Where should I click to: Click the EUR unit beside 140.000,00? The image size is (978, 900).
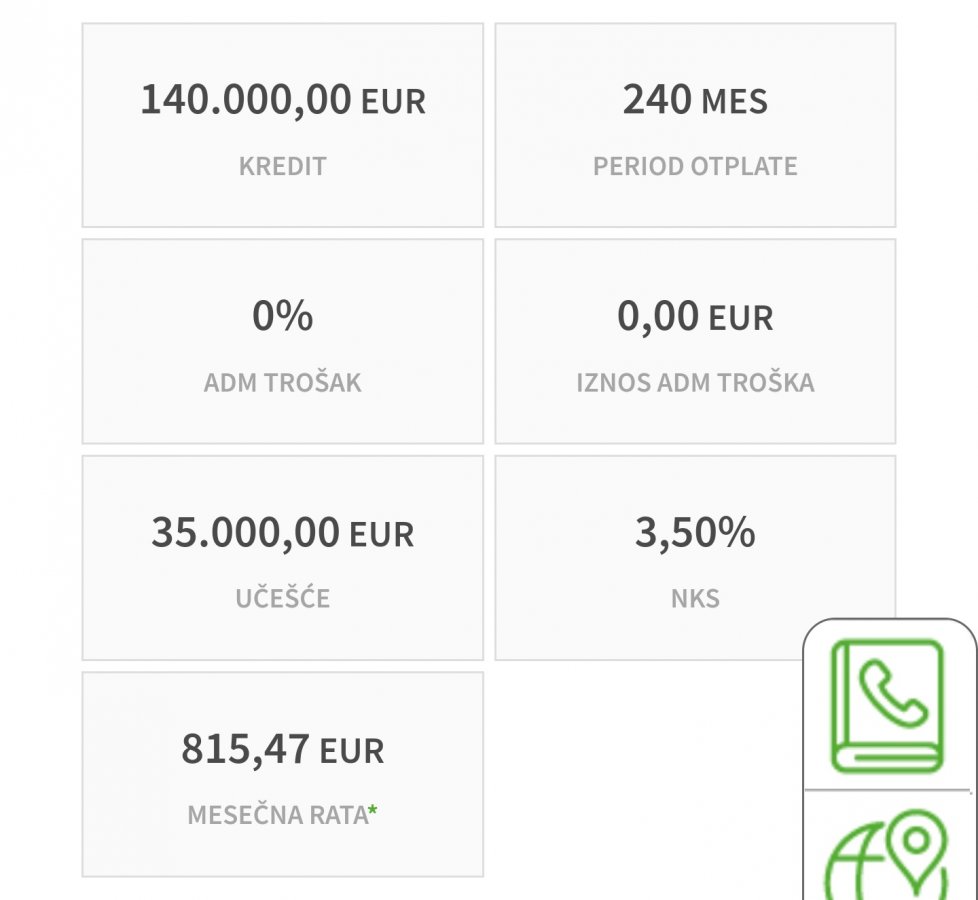pyautogui.click(x=393, y=102)
